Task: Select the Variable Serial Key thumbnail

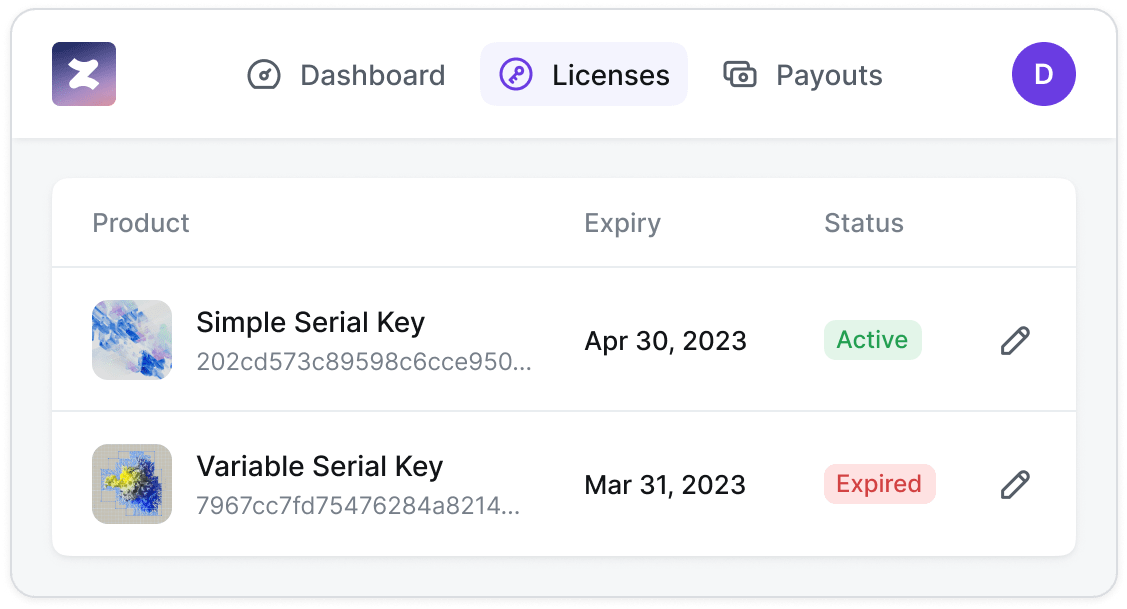Action: pyautogui.click(x=132, y=484)
